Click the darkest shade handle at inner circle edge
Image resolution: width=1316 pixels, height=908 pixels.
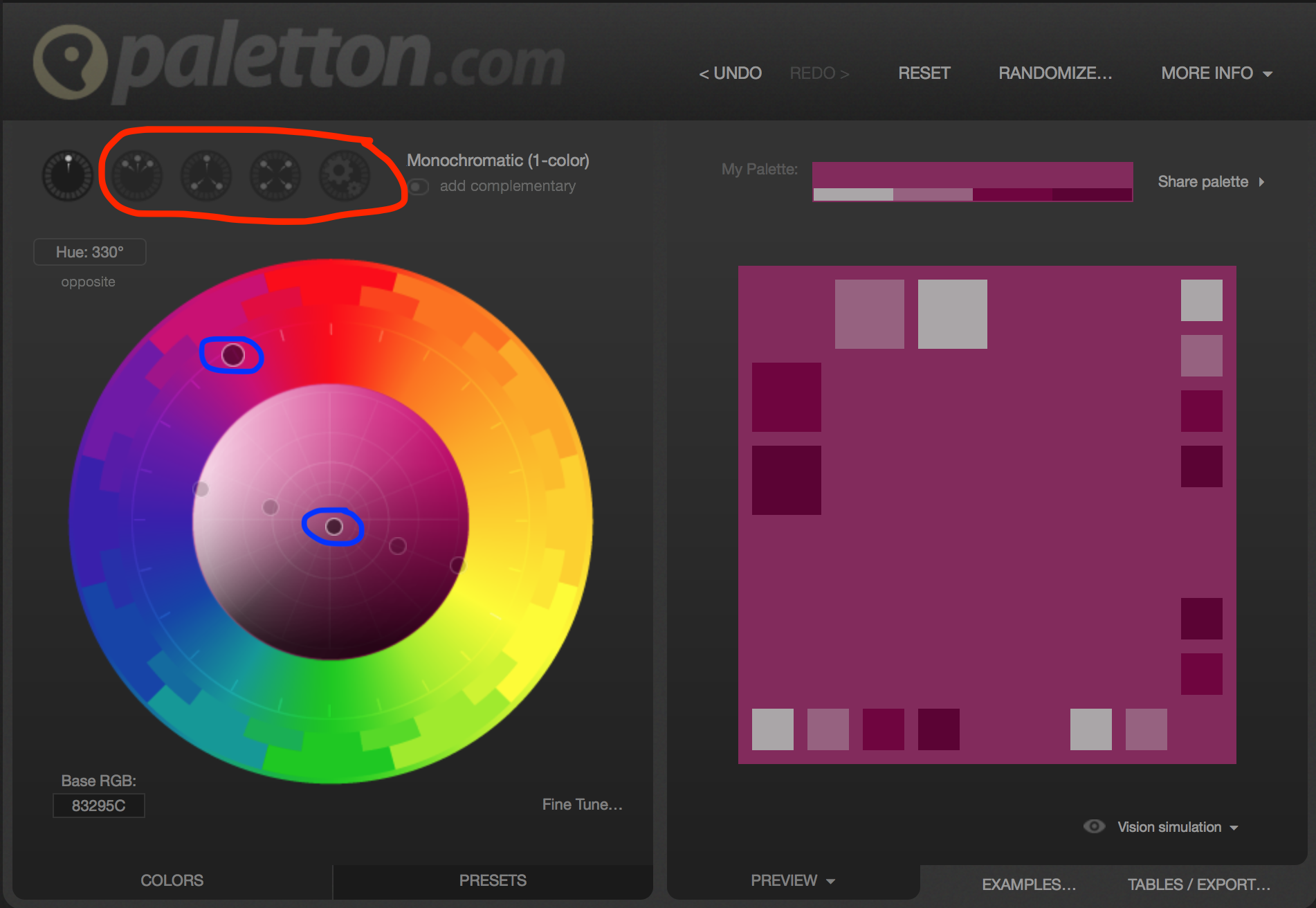point(457,565)
